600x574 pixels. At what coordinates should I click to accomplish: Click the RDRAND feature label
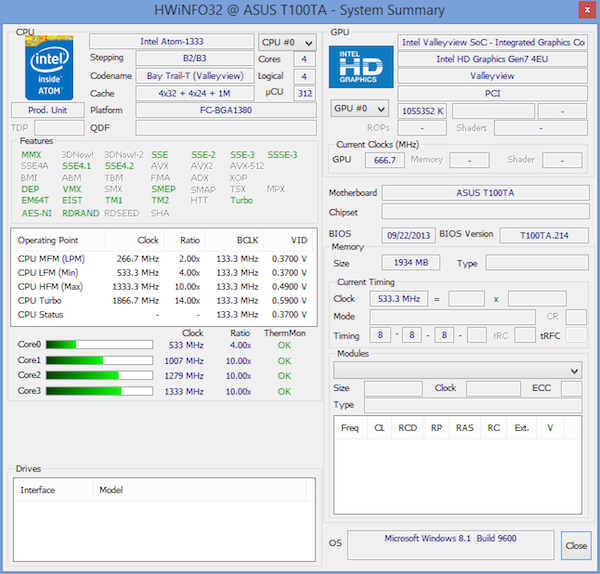pos(81,213)
